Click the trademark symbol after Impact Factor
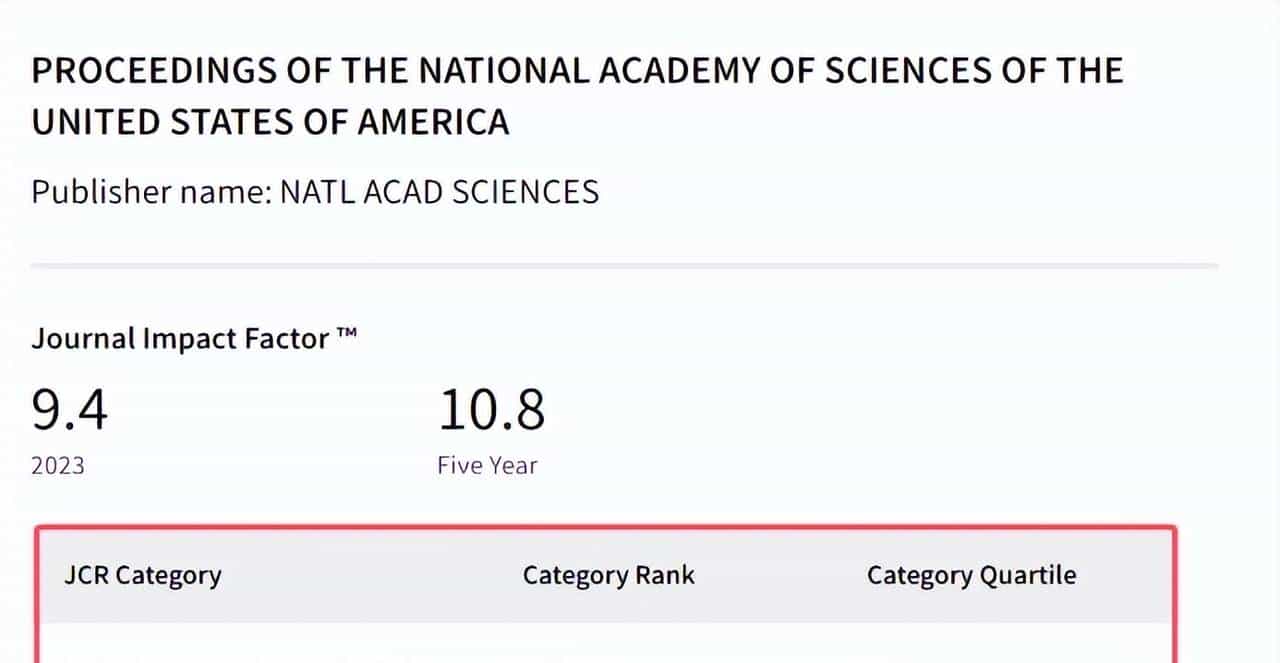Image resolution: width=1280 pixels, height=663 pixels. (x=346, y=336)
